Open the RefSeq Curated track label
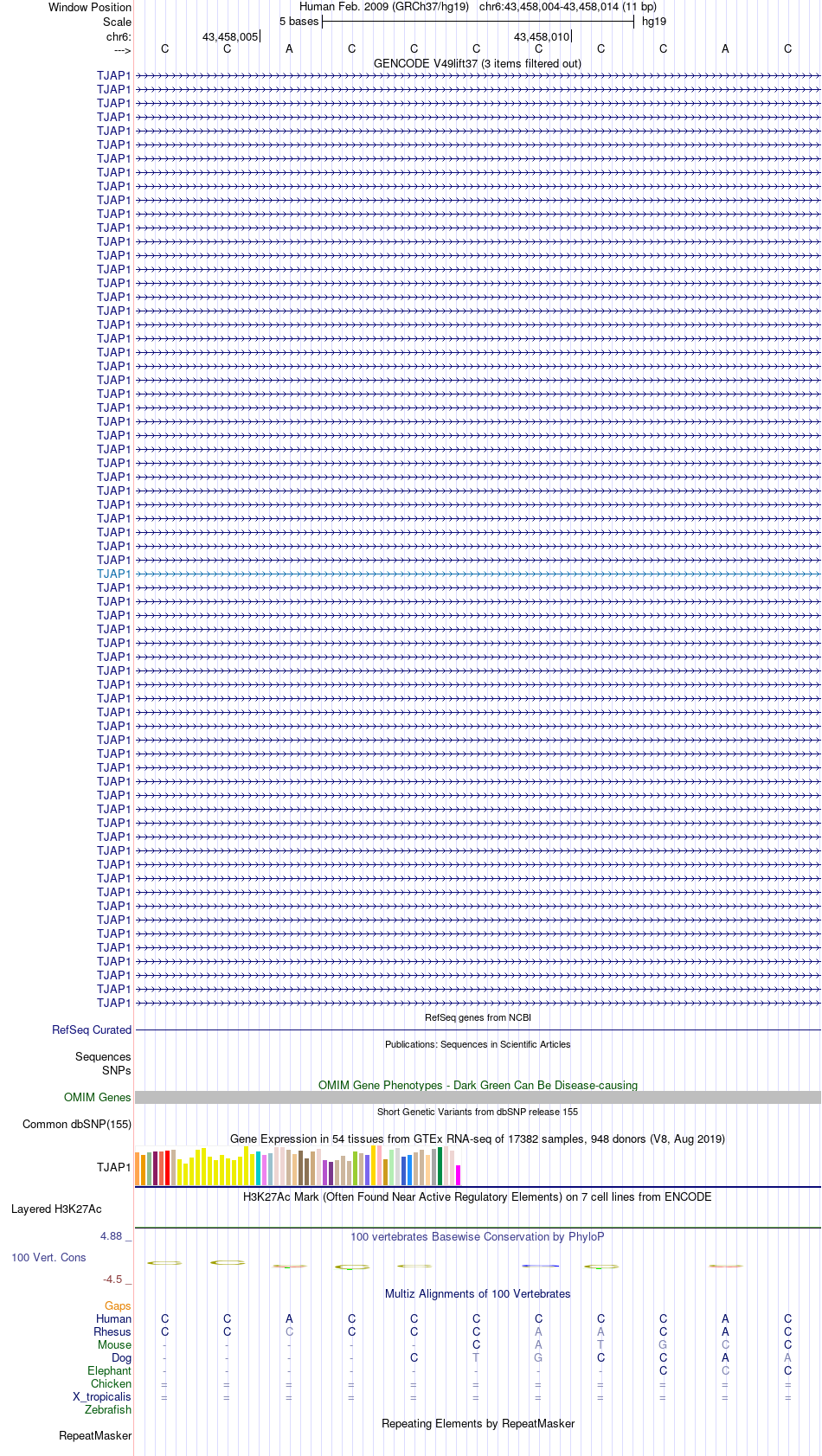 coord(92,1029)
